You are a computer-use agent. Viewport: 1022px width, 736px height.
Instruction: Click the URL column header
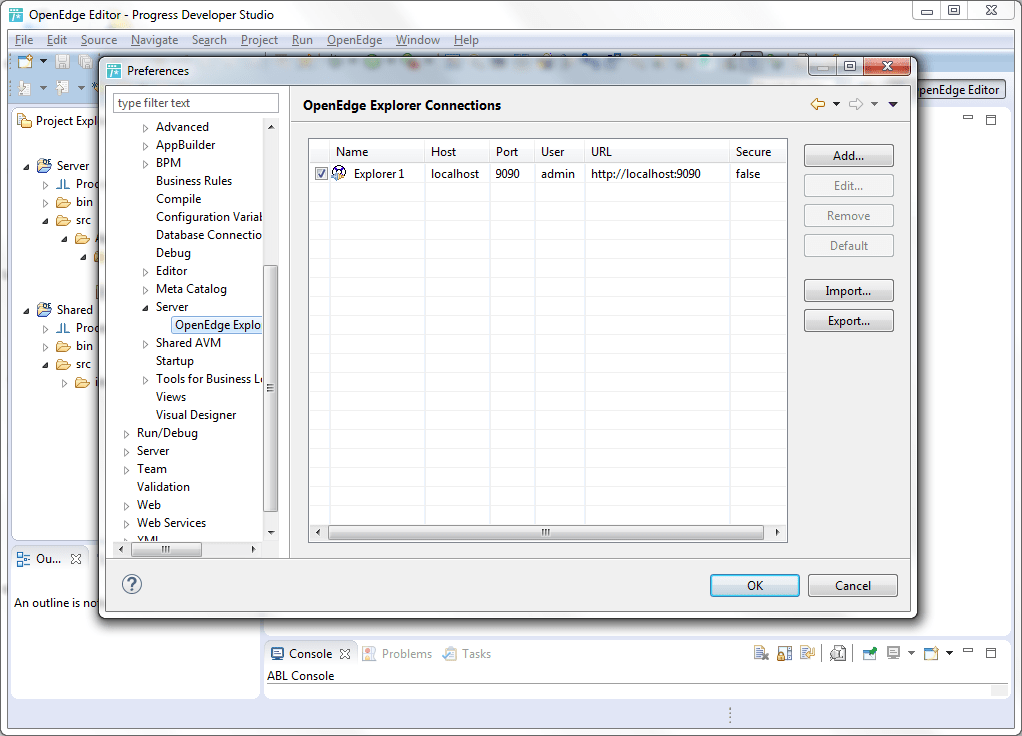tap(656, 152)
